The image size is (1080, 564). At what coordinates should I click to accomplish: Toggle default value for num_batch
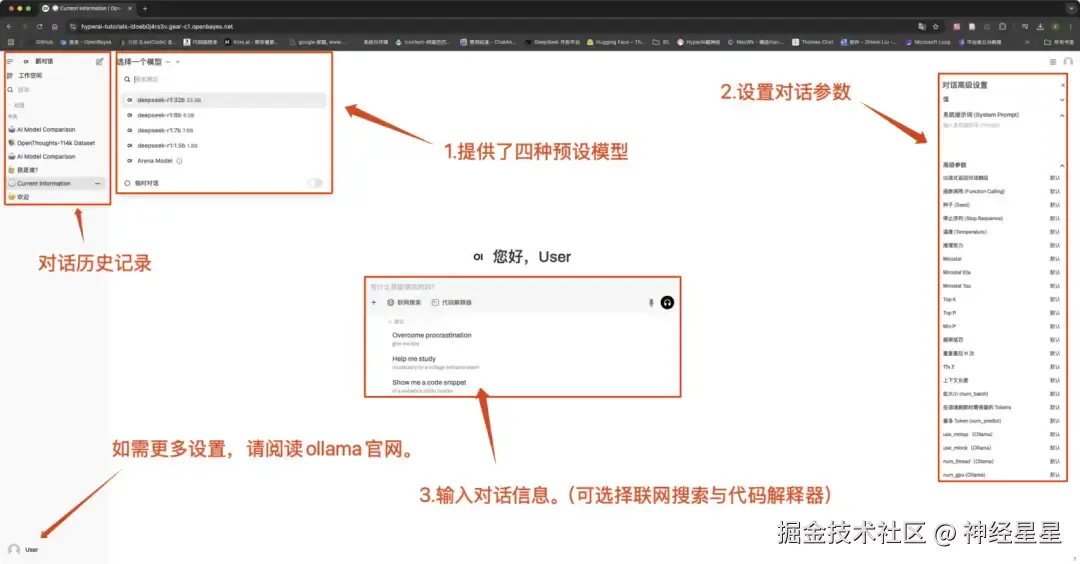1055,394
